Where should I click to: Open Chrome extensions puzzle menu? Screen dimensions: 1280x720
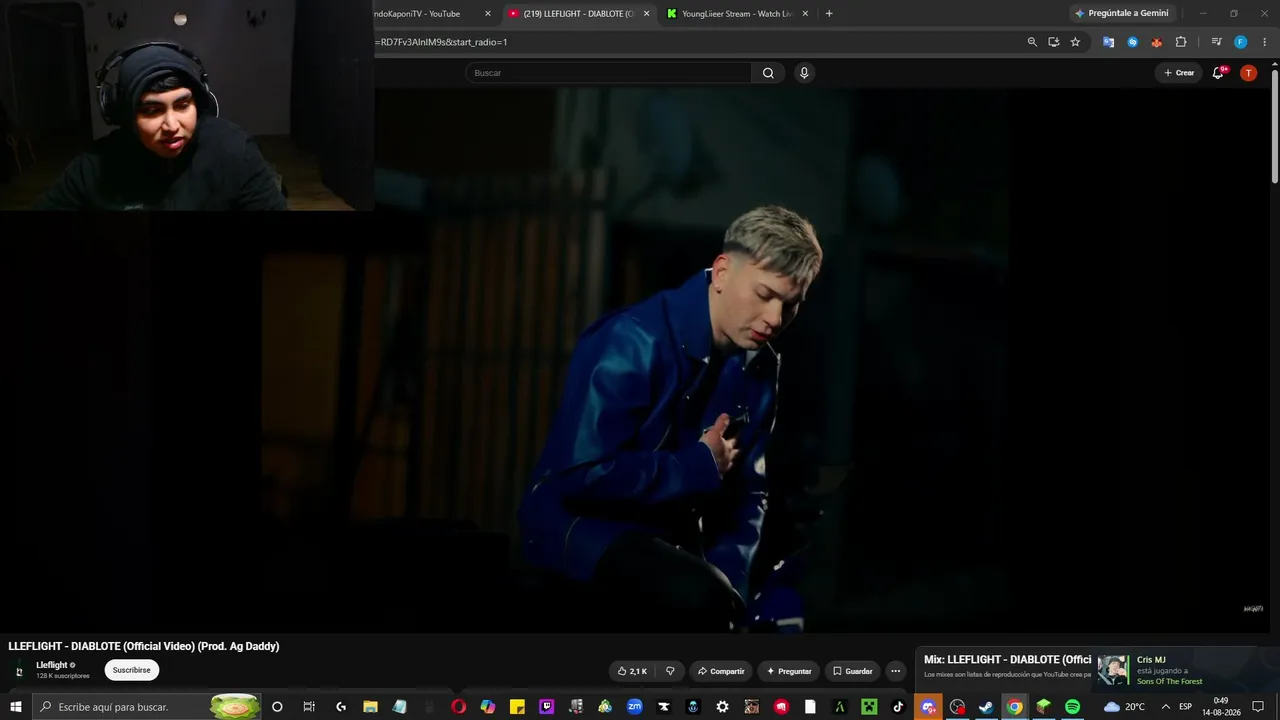point(1181,42)
